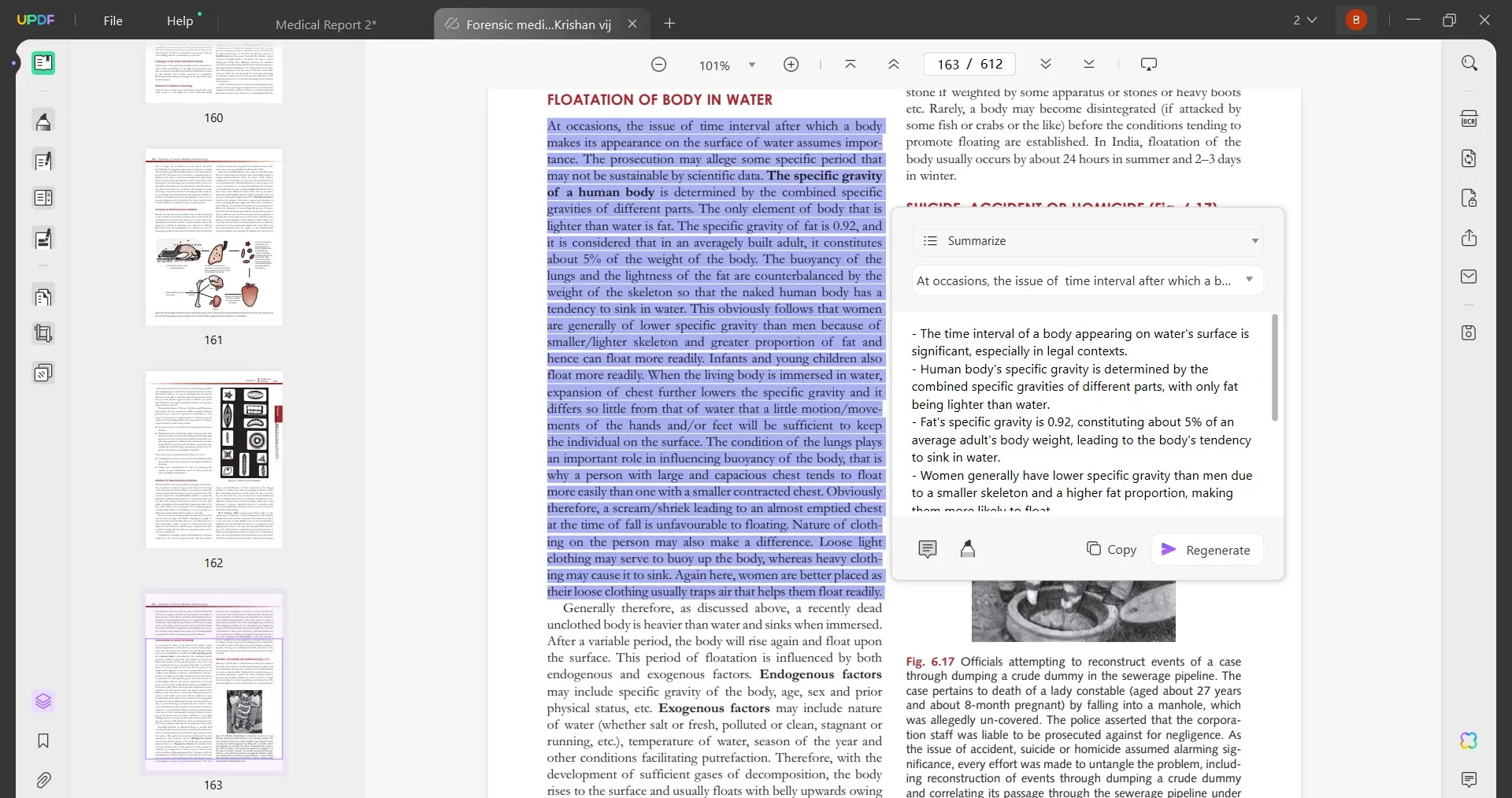
Task: Add summary as sticky note icon
Action: pyautogui.click(x=928, y=549)
